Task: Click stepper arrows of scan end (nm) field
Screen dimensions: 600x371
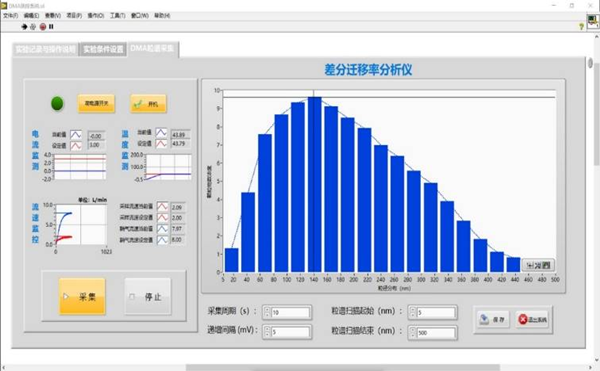Action: point(412,332)
